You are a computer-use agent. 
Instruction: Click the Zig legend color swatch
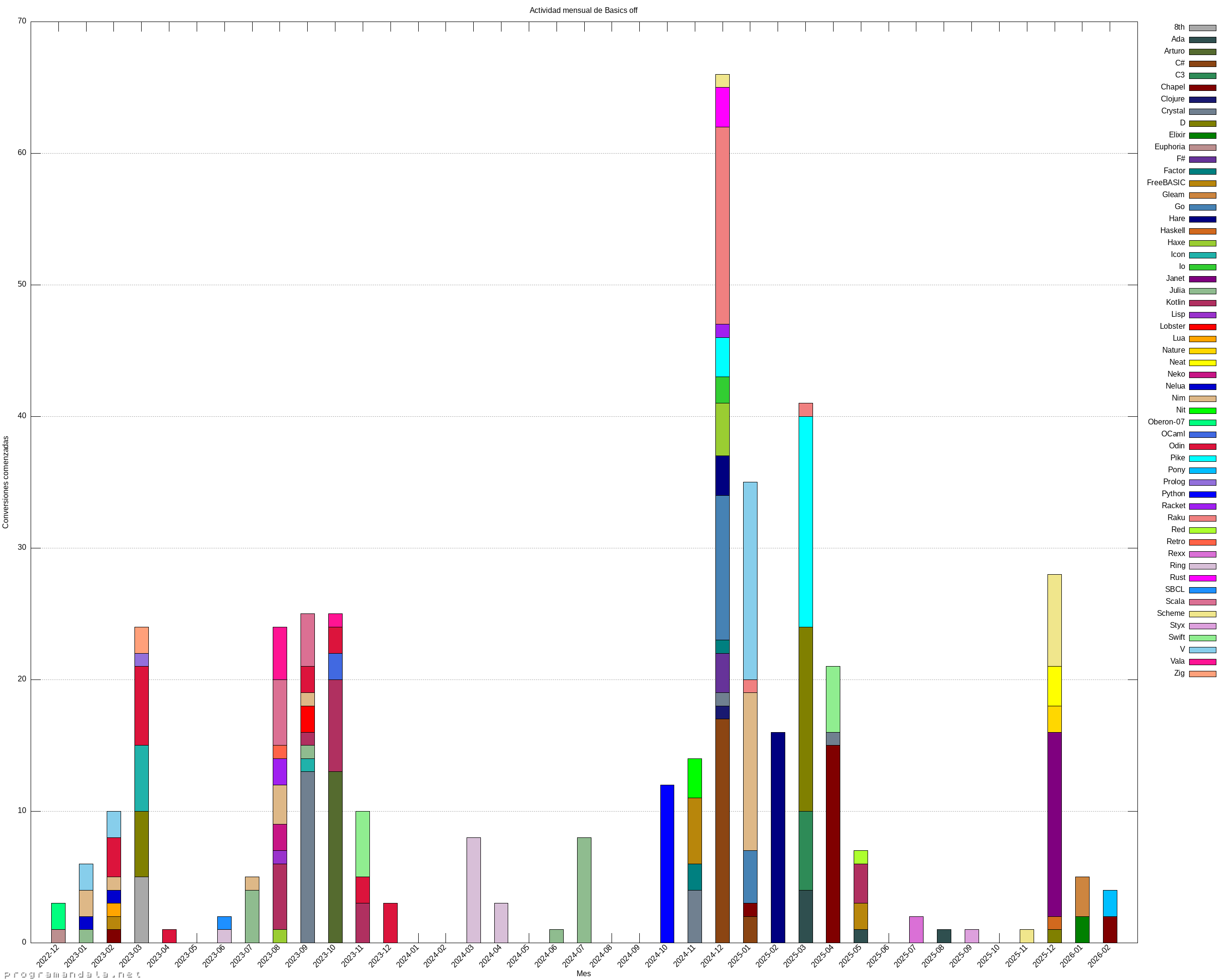[1203, 674]
